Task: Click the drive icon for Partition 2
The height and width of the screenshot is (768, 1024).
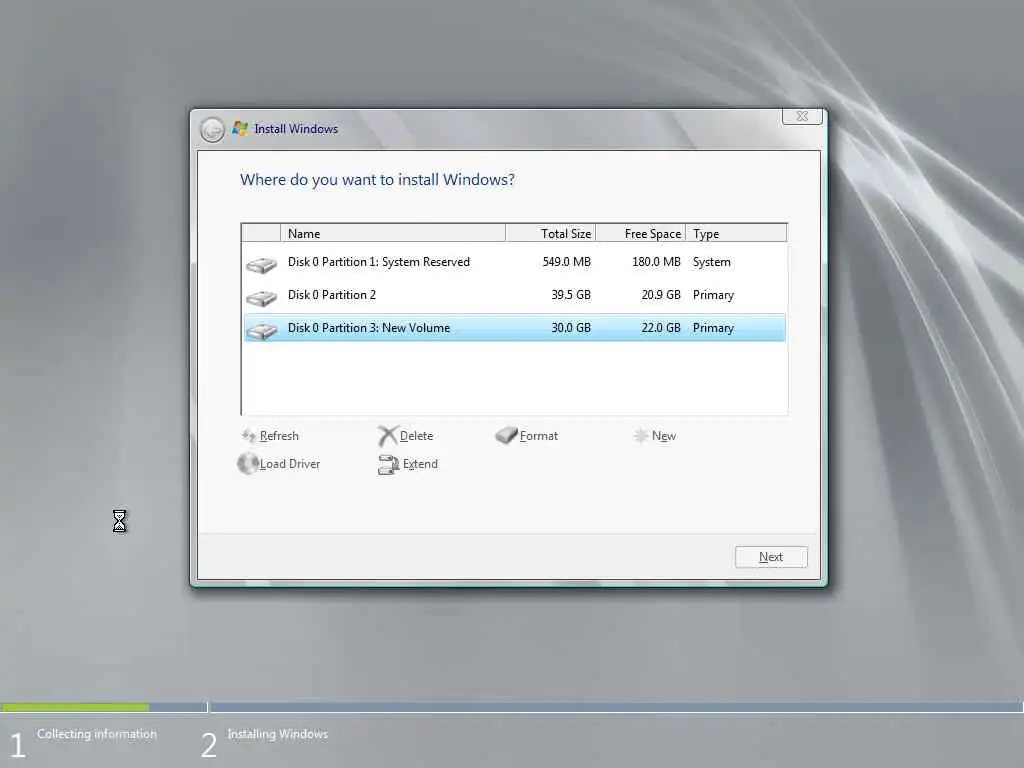Action: [261, 298]
